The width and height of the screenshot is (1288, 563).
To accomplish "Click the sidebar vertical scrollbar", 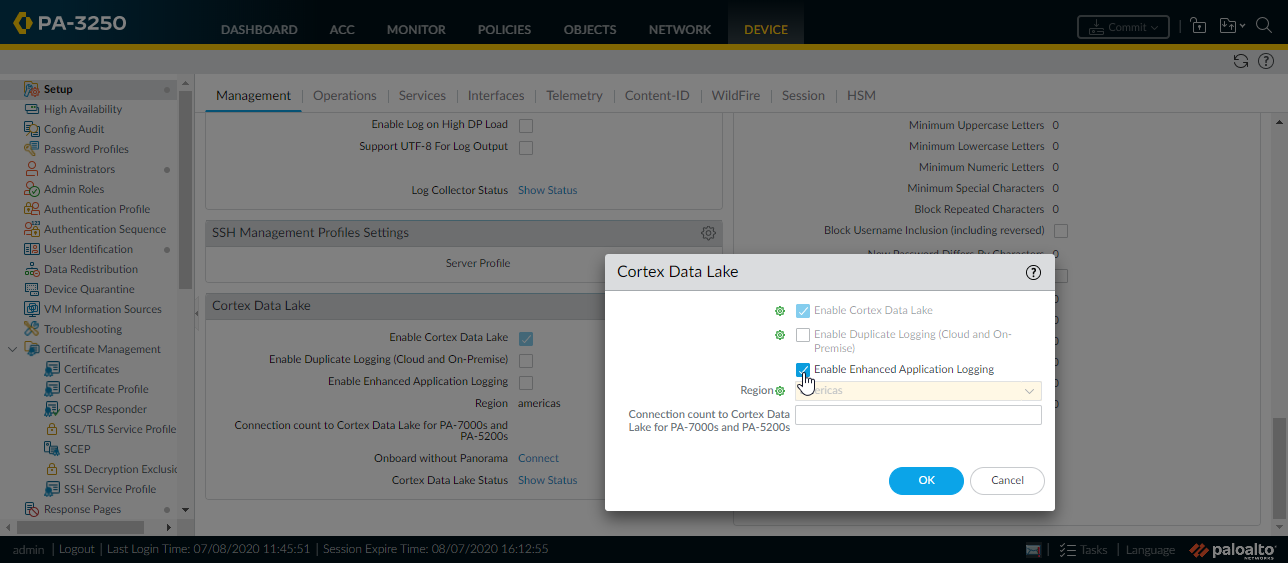I will 185,190.
